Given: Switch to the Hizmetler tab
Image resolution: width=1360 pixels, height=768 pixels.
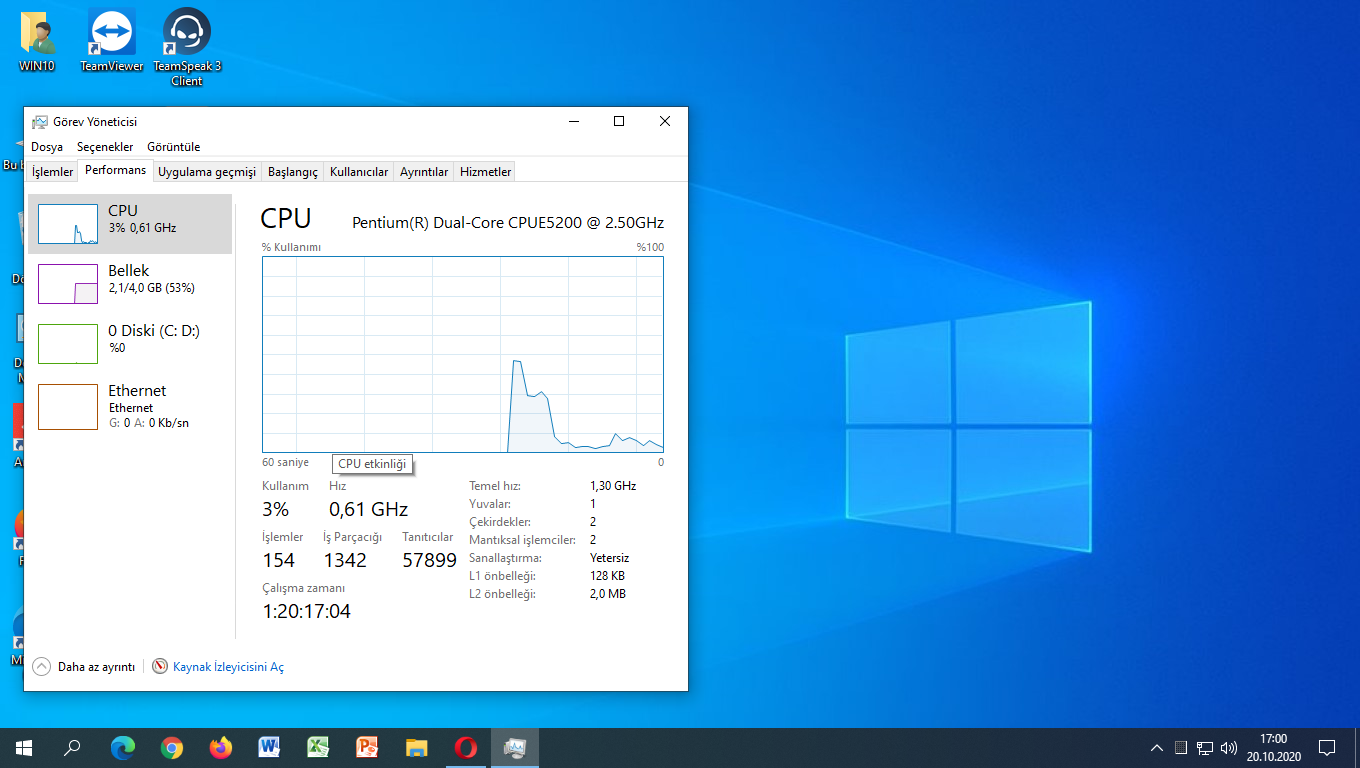Looking at the screenshot, I should [x=485, y=172].
